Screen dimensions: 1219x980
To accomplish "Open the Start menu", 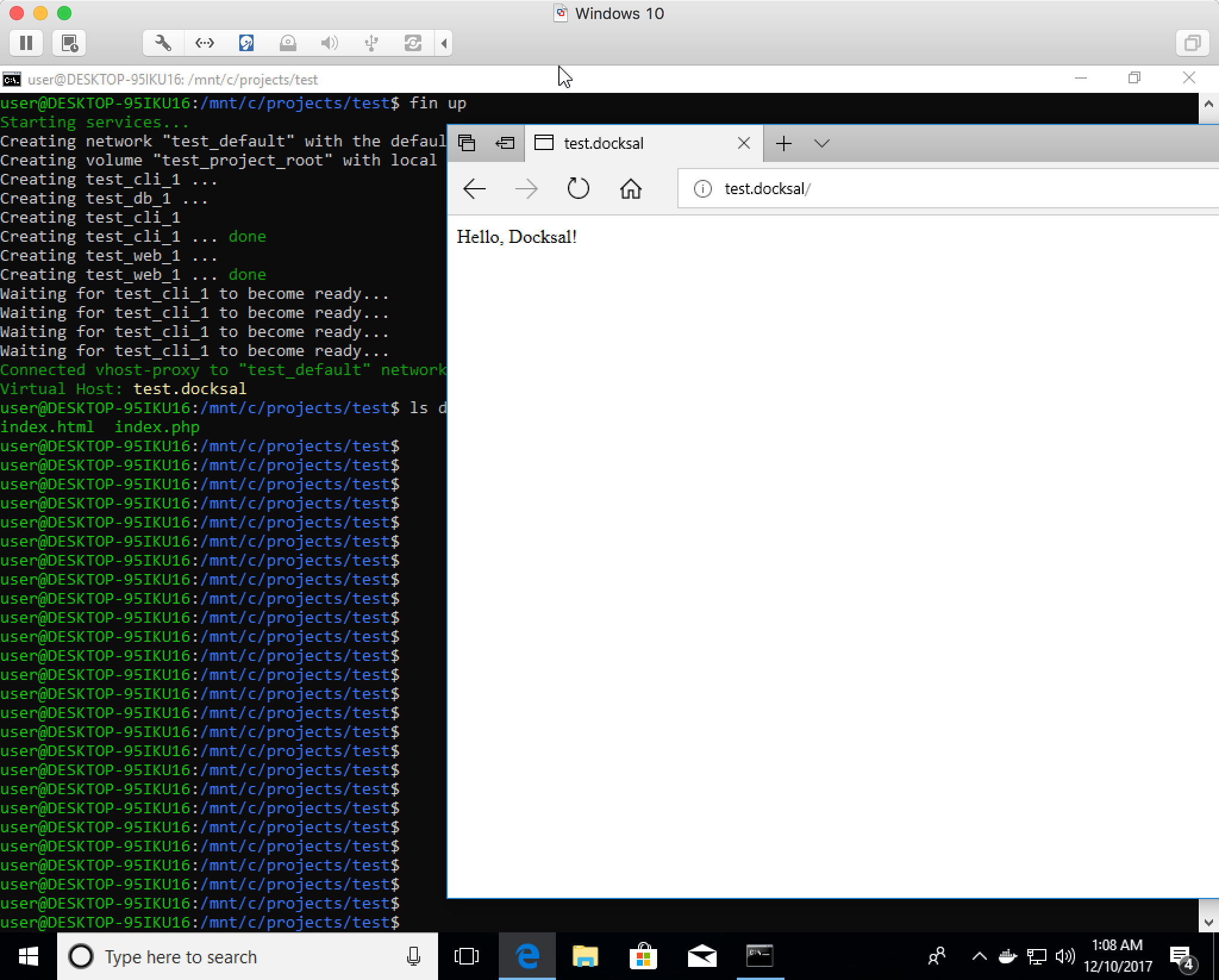I will [29, 956].
